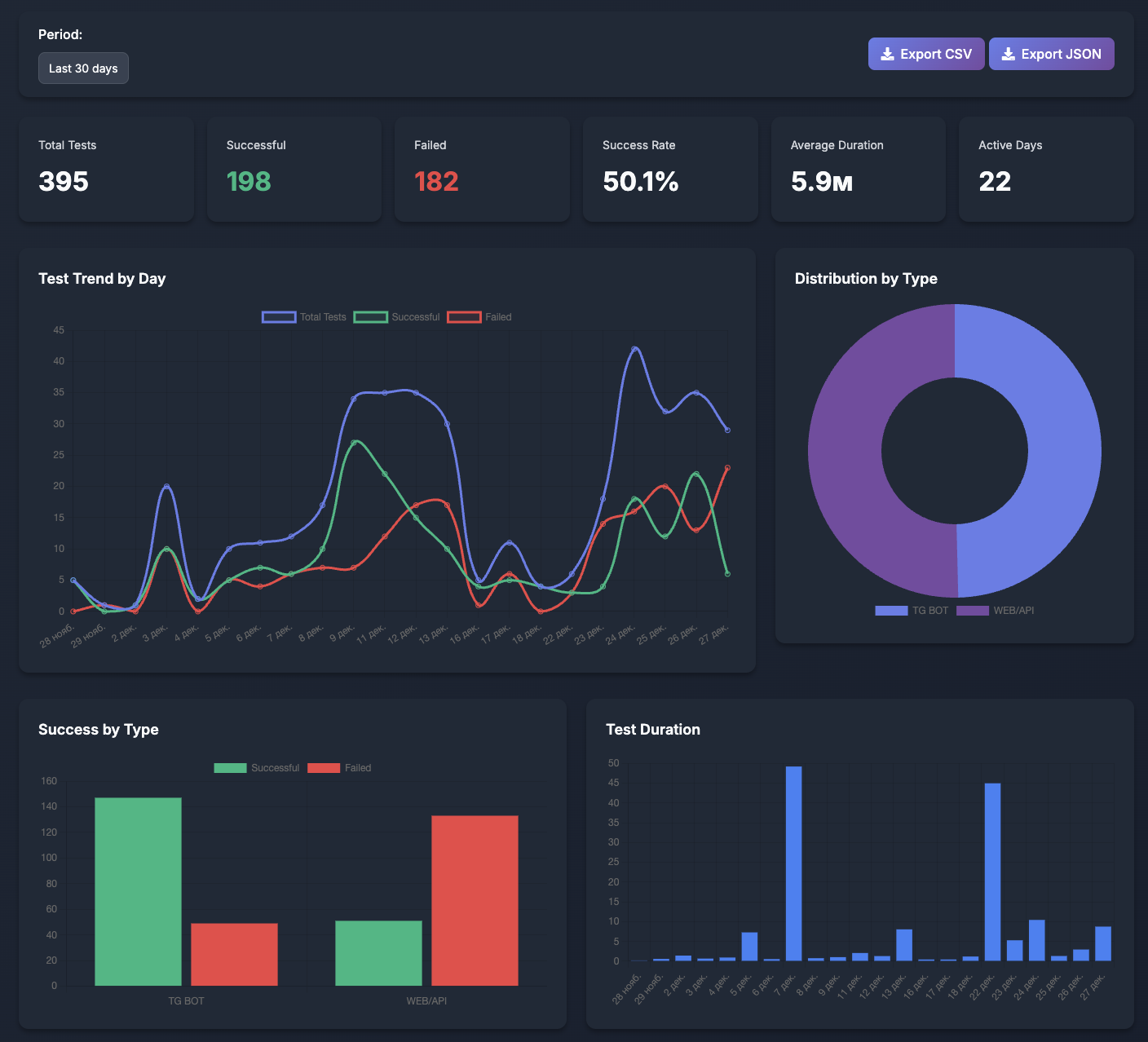
Task: Click the tallest bar in Test Duration chart
Action: tap(793, 864)
